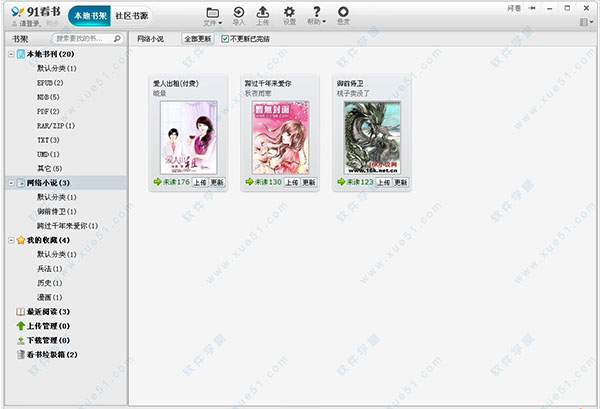Collapse the 本地书刊 (20) tree node
Viewport: 600px width, 409px height.
click(x=11, y=54)
